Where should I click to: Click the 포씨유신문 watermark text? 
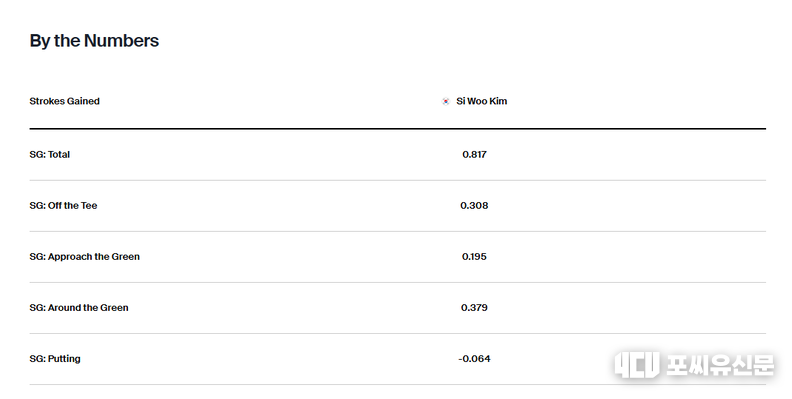719,364
